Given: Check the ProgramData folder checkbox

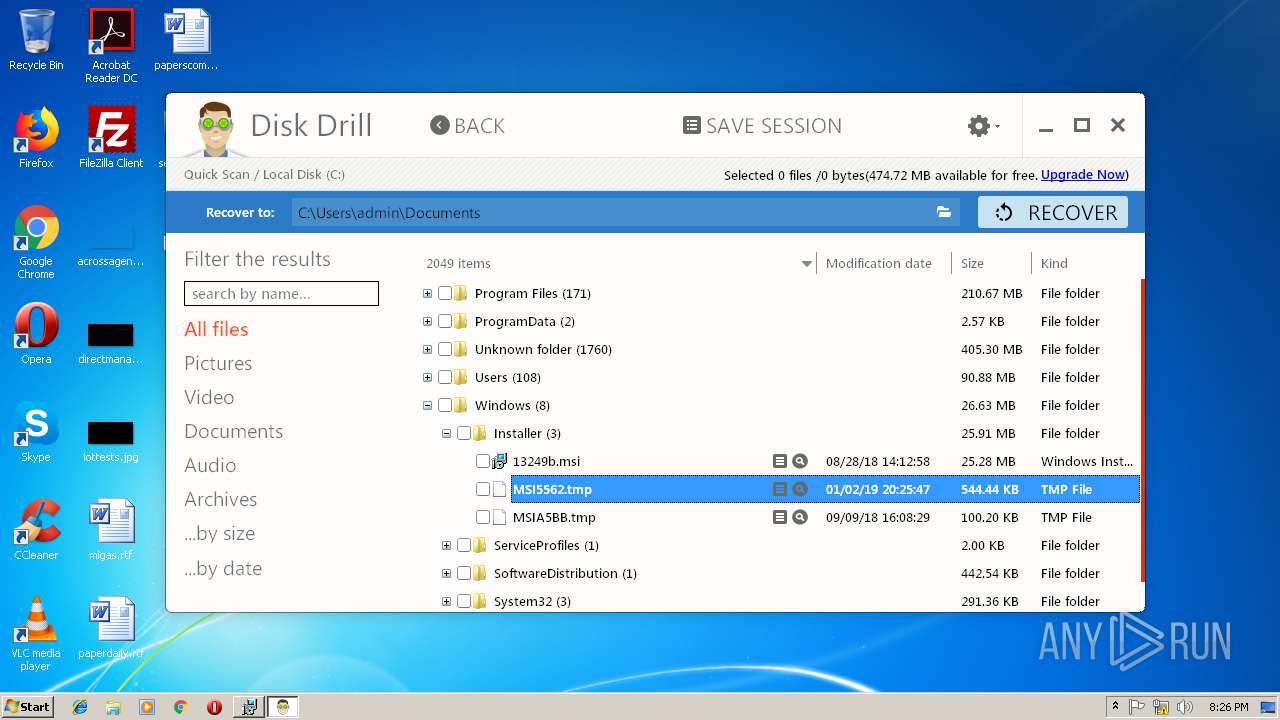Looking at the screenshot, I should pos(445,321).
